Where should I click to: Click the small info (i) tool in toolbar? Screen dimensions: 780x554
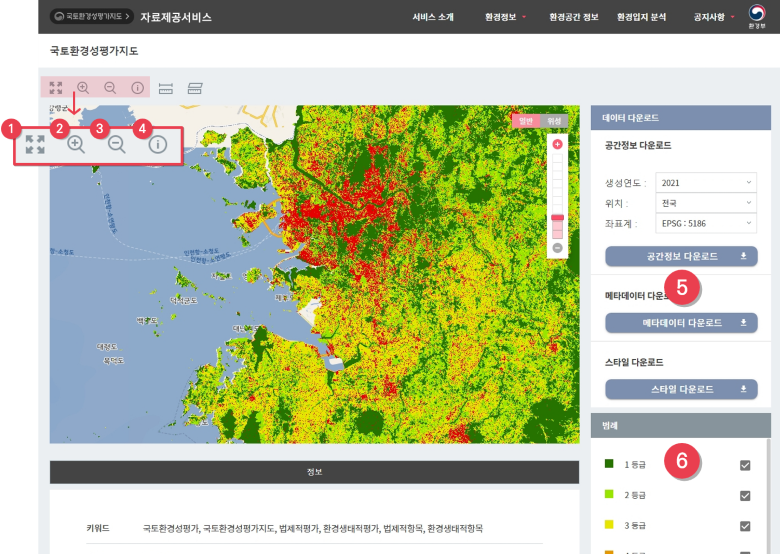pos(137,88)
